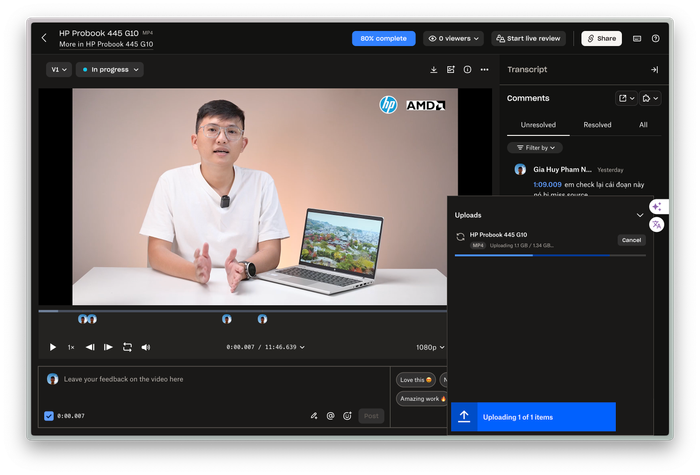Open the Filter by dropdown
The image size is (700, 475).
coord(535,148)
